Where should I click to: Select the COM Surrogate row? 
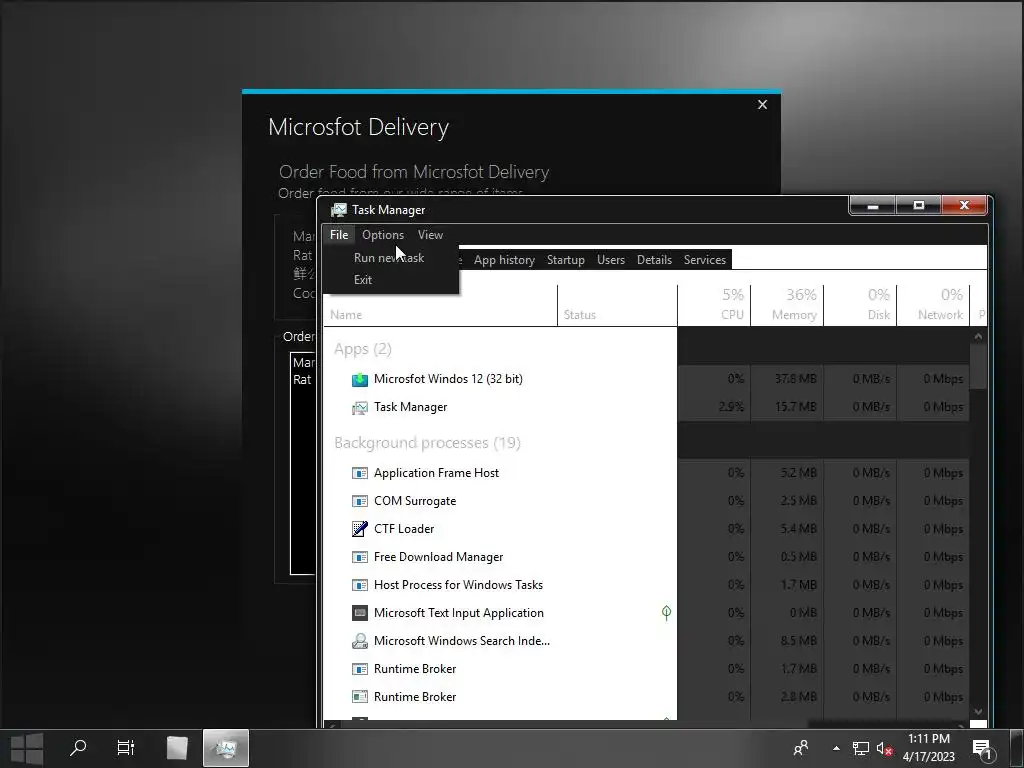pyautogui.click(x=647, y=501)
